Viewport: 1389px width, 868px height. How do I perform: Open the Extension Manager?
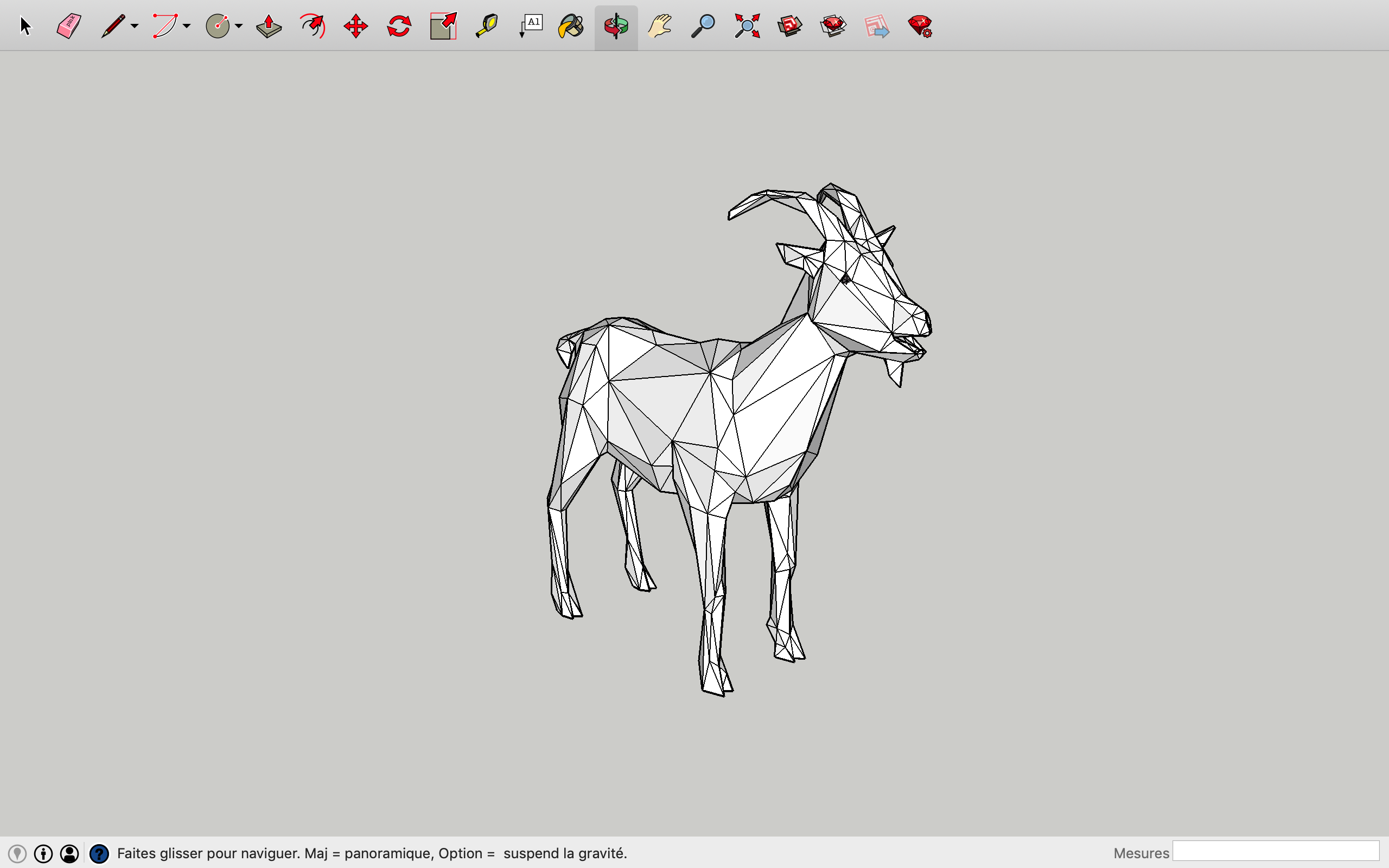[x=919, y=26]
